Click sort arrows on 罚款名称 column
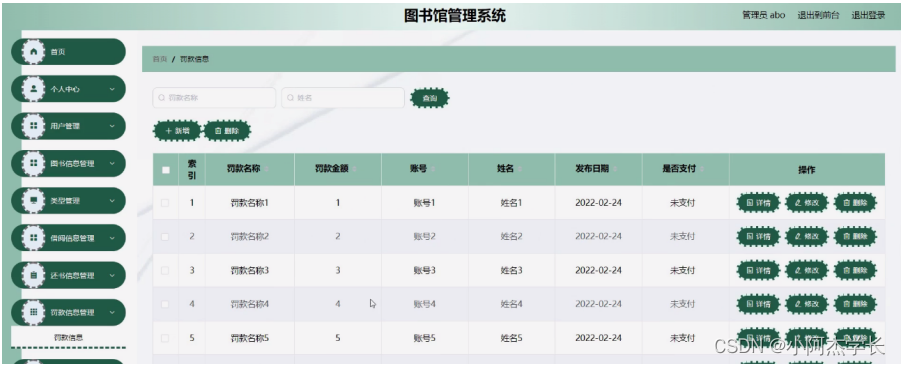The width and height of the screenshot is (901, 365). 267,169
